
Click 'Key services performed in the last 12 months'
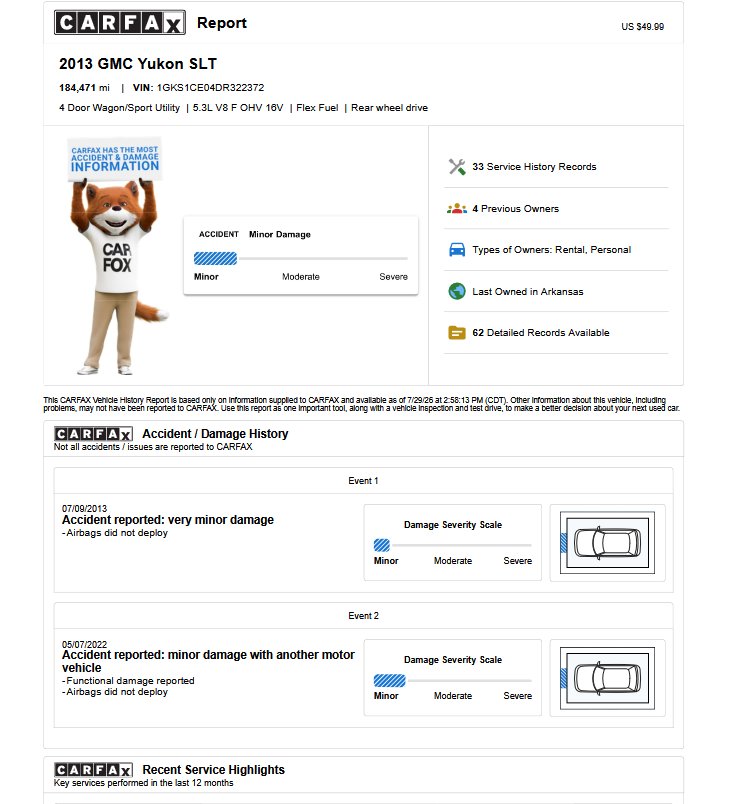tap(144, 783)
